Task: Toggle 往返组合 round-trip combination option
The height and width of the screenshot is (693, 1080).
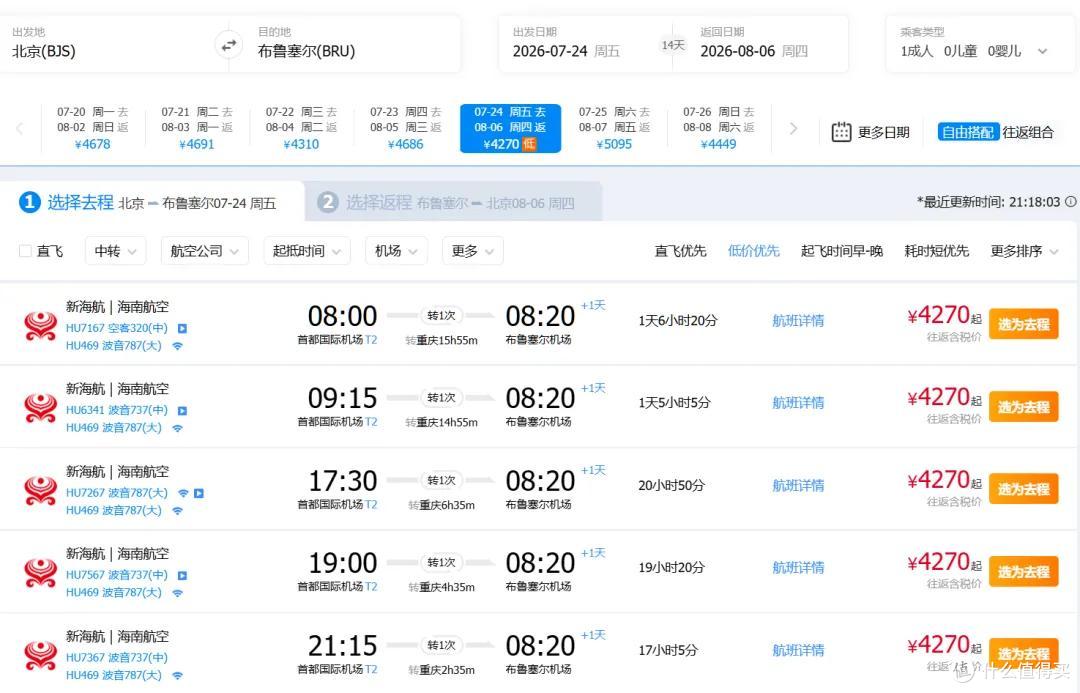Action: 1028,132
